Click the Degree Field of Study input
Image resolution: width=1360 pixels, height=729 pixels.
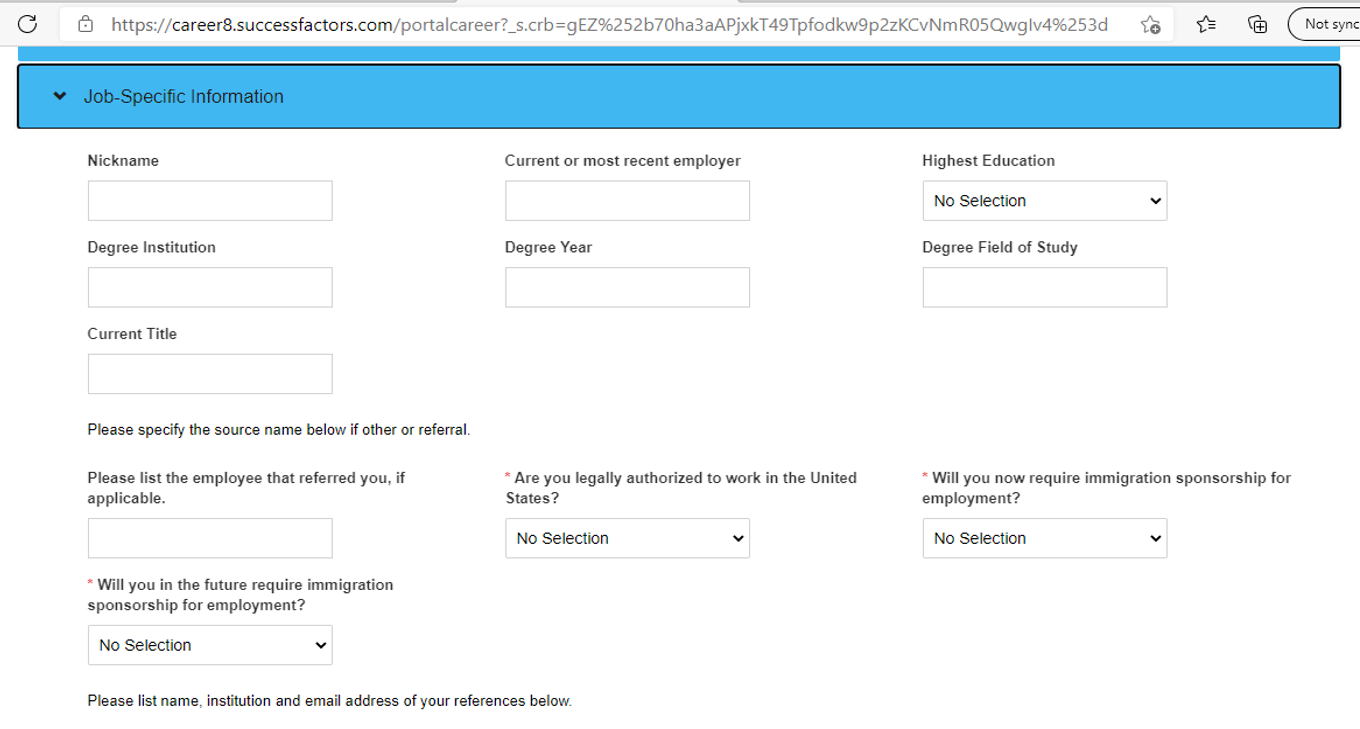pyautogui.click(x=1044, y=288)
